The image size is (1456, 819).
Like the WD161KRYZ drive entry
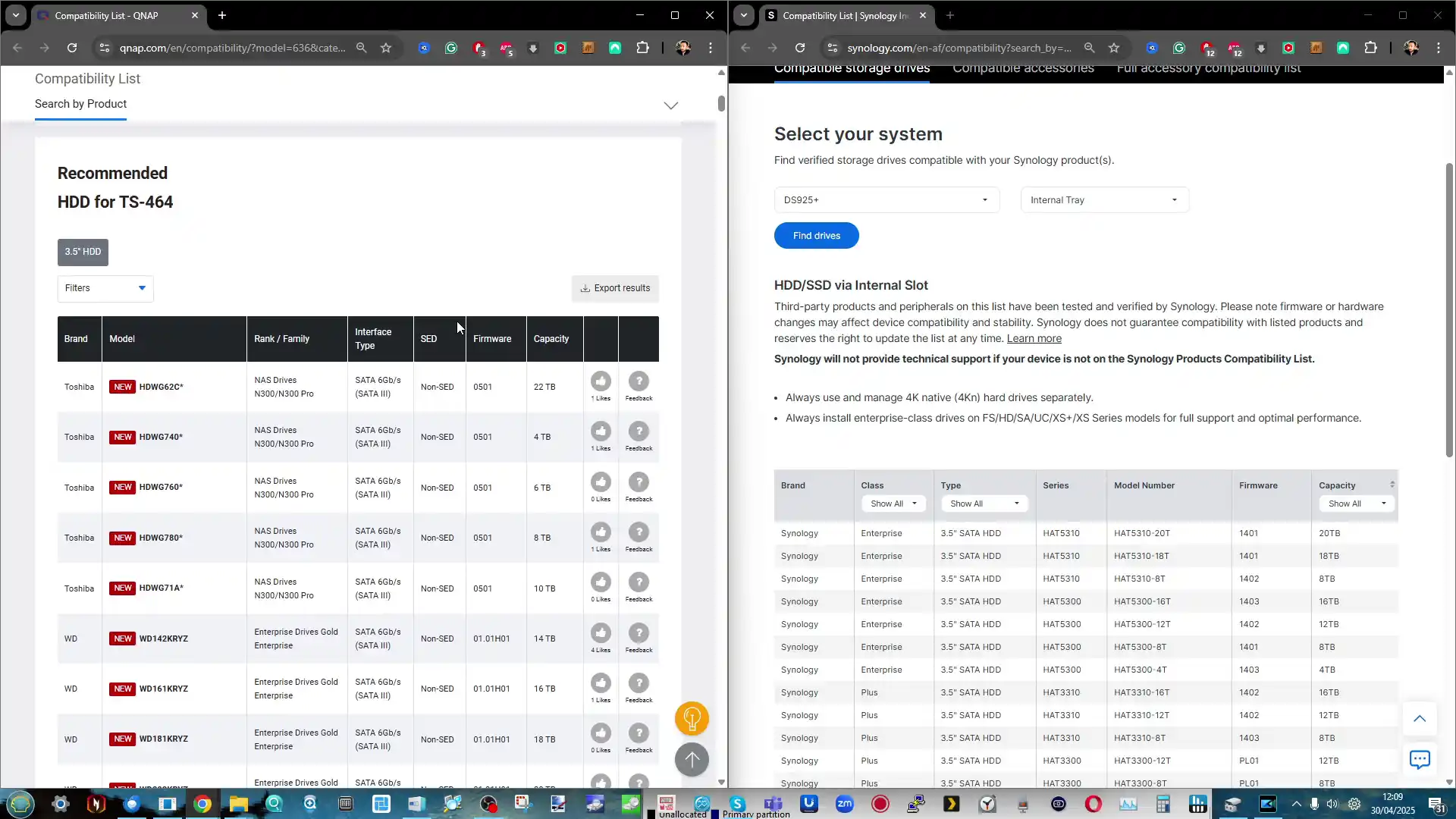coord(601,683)
